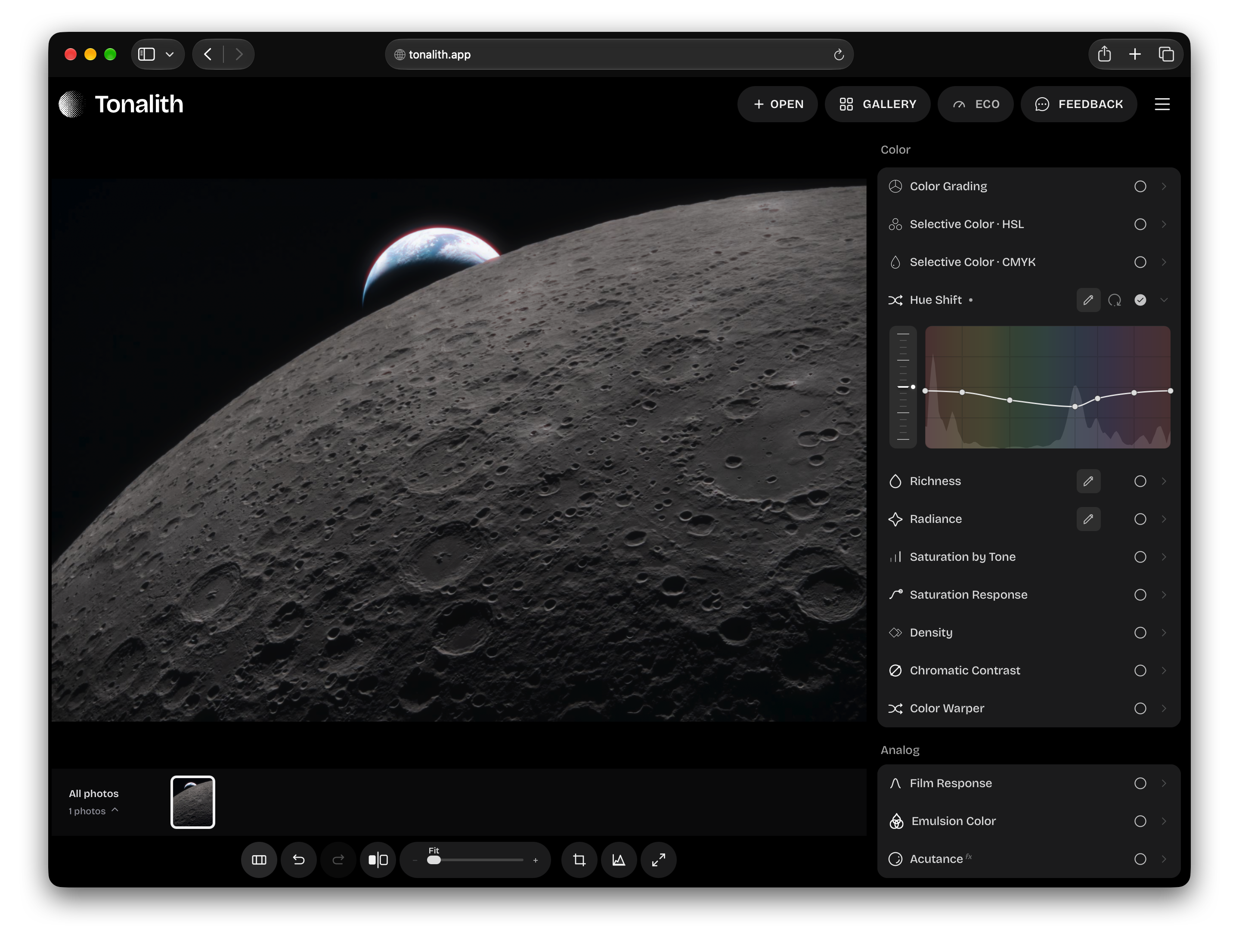Click the Selective Color CMYK droplet icon
The width and height of the screenshot is (1239, 952).
point(895,263)
